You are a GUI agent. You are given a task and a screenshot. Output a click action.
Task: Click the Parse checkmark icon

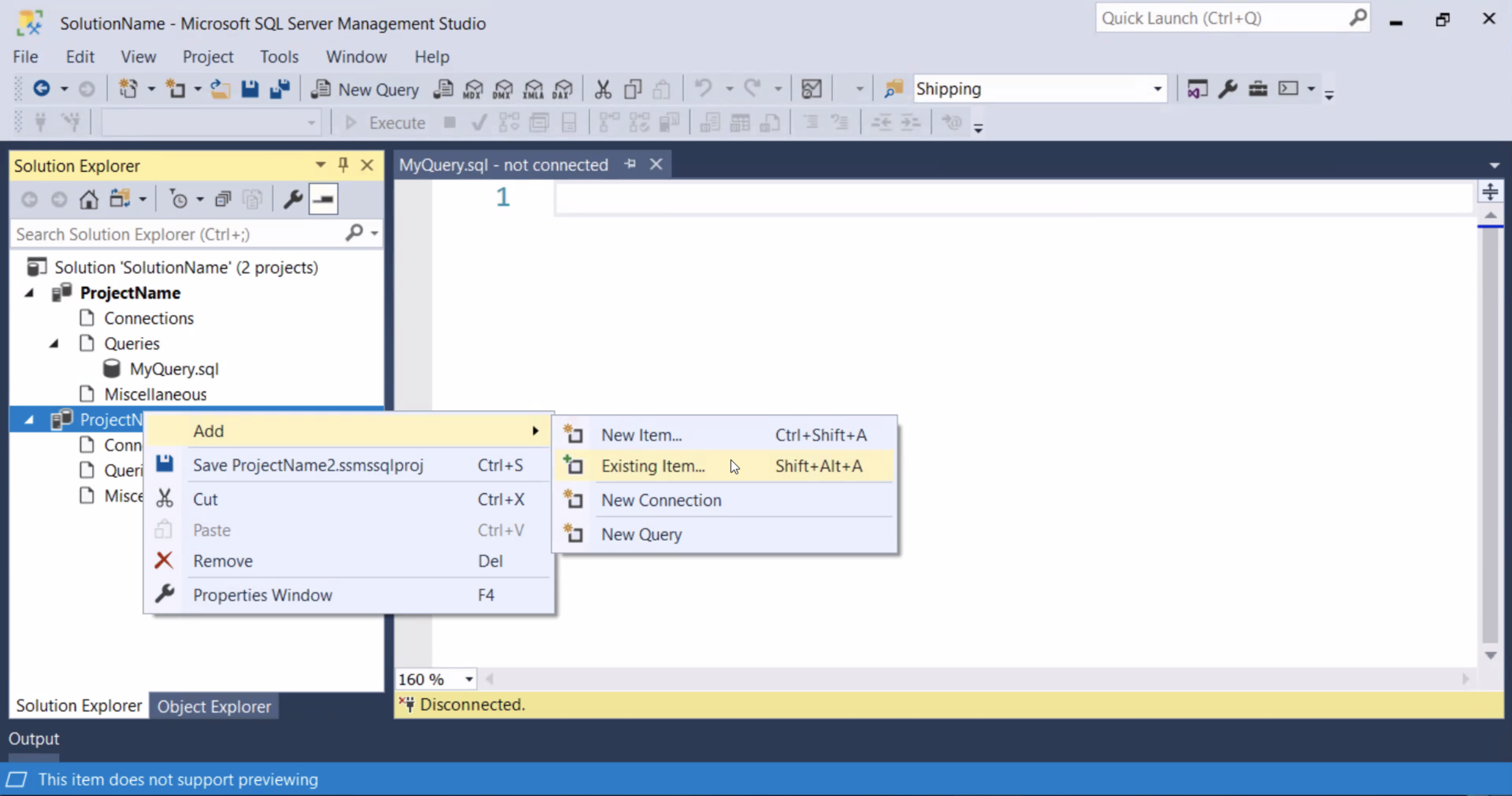pos(480,122)
